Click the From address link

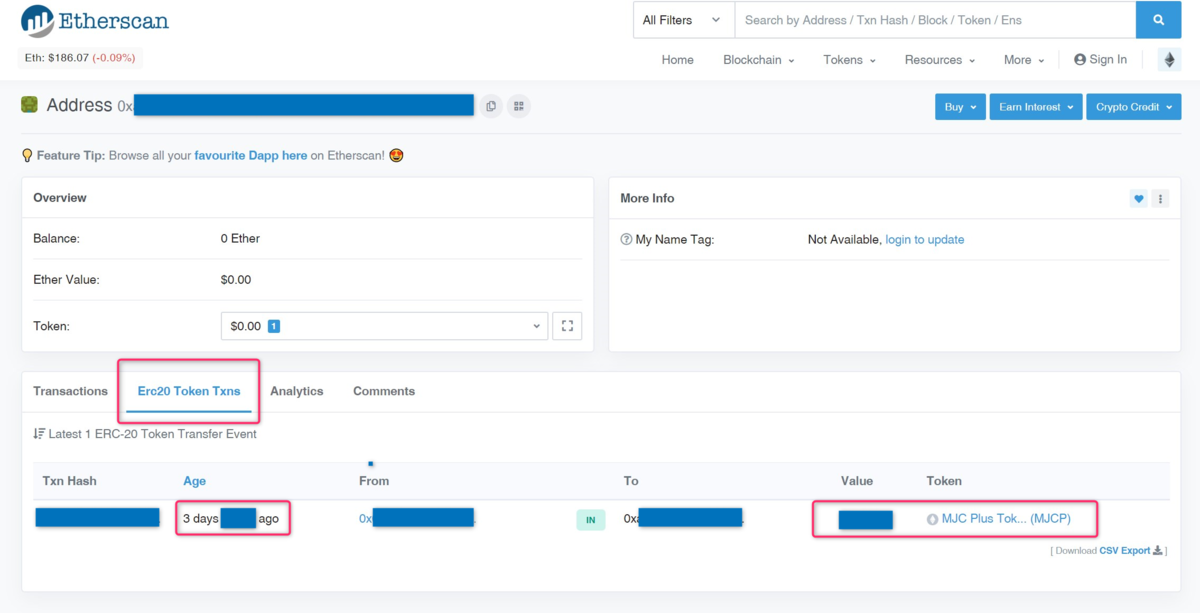417,518
